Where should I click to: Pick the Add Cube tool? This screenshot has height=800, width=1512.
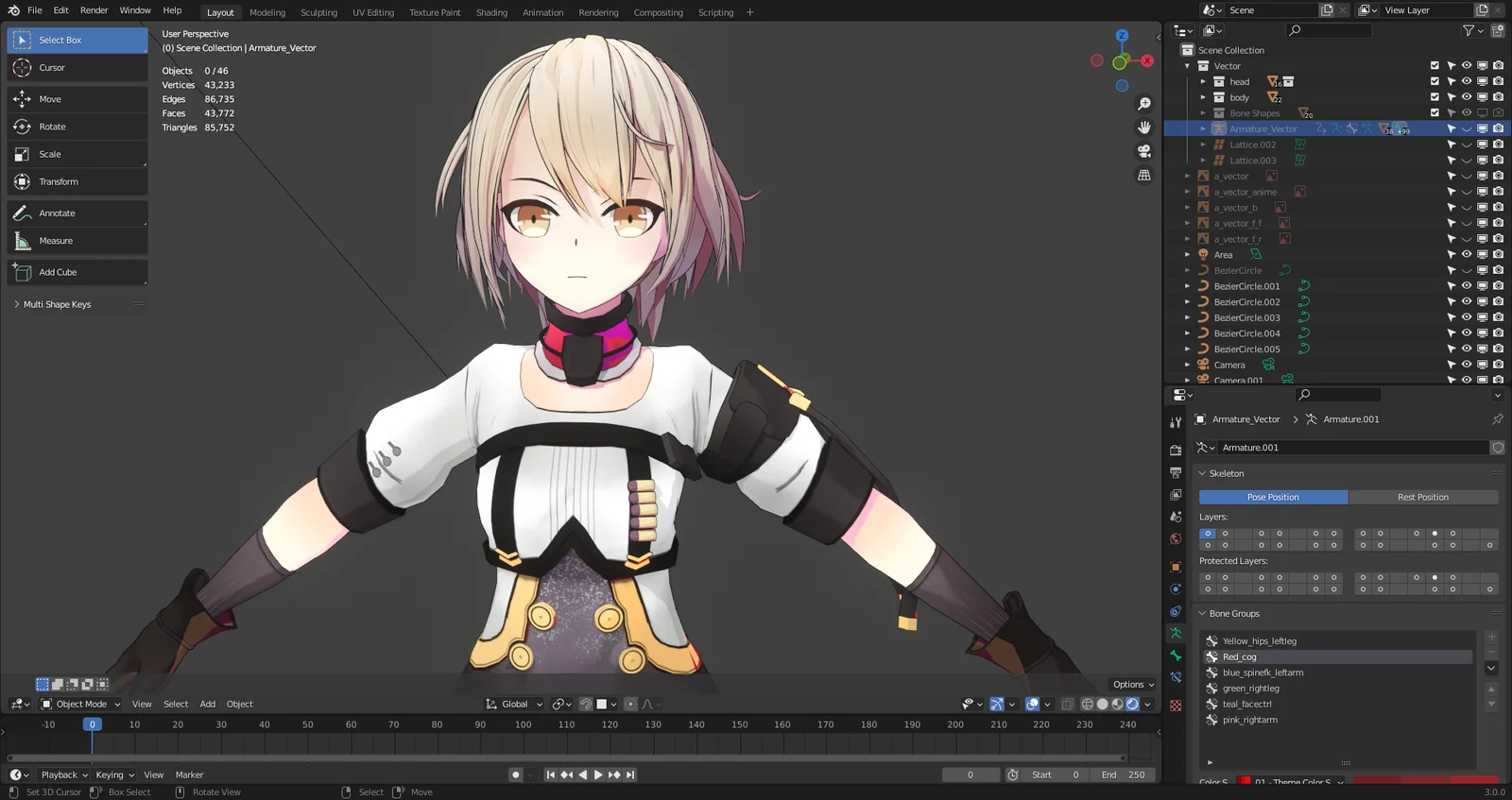pos(77,272)
